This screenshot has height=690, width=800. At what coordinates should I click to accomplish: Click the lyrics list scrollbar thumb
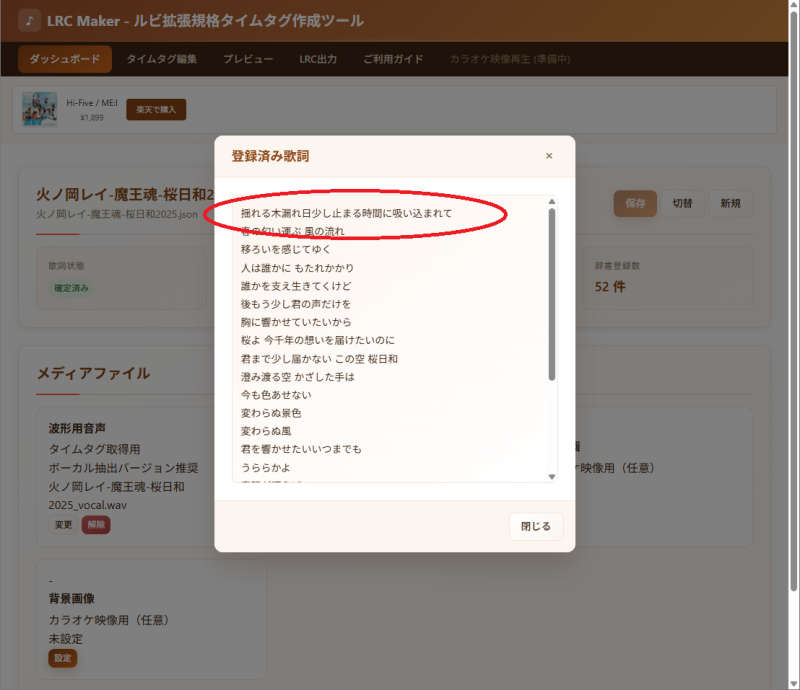coord(552,295)
